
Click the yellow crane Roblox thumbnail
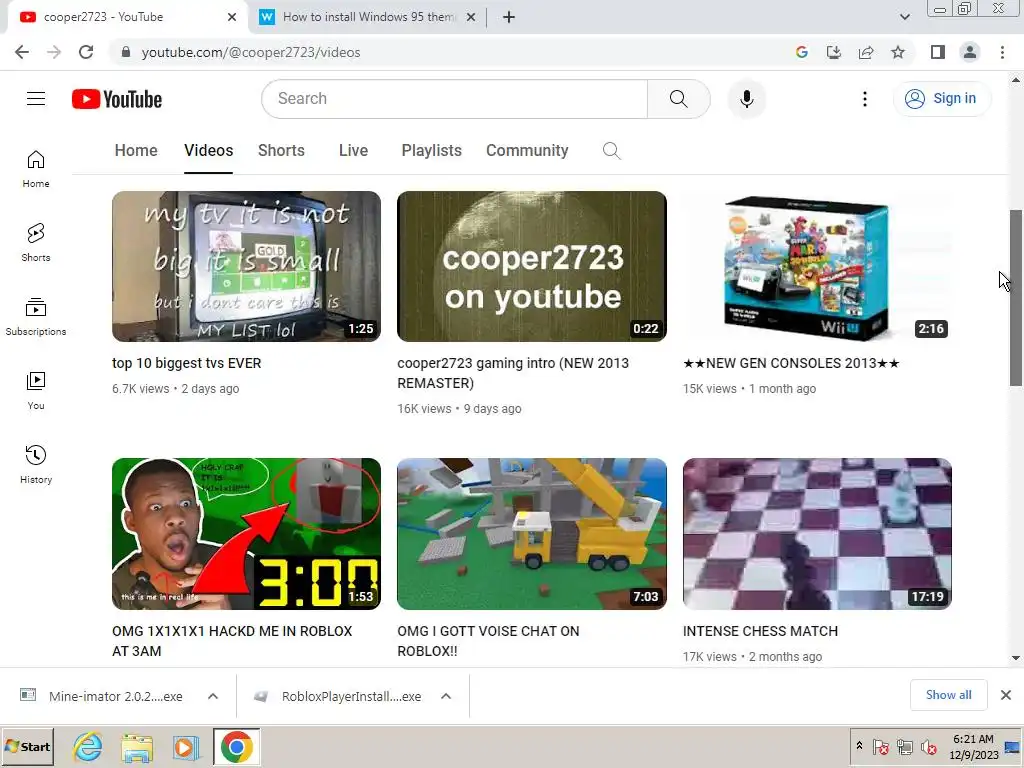(532, 534)
